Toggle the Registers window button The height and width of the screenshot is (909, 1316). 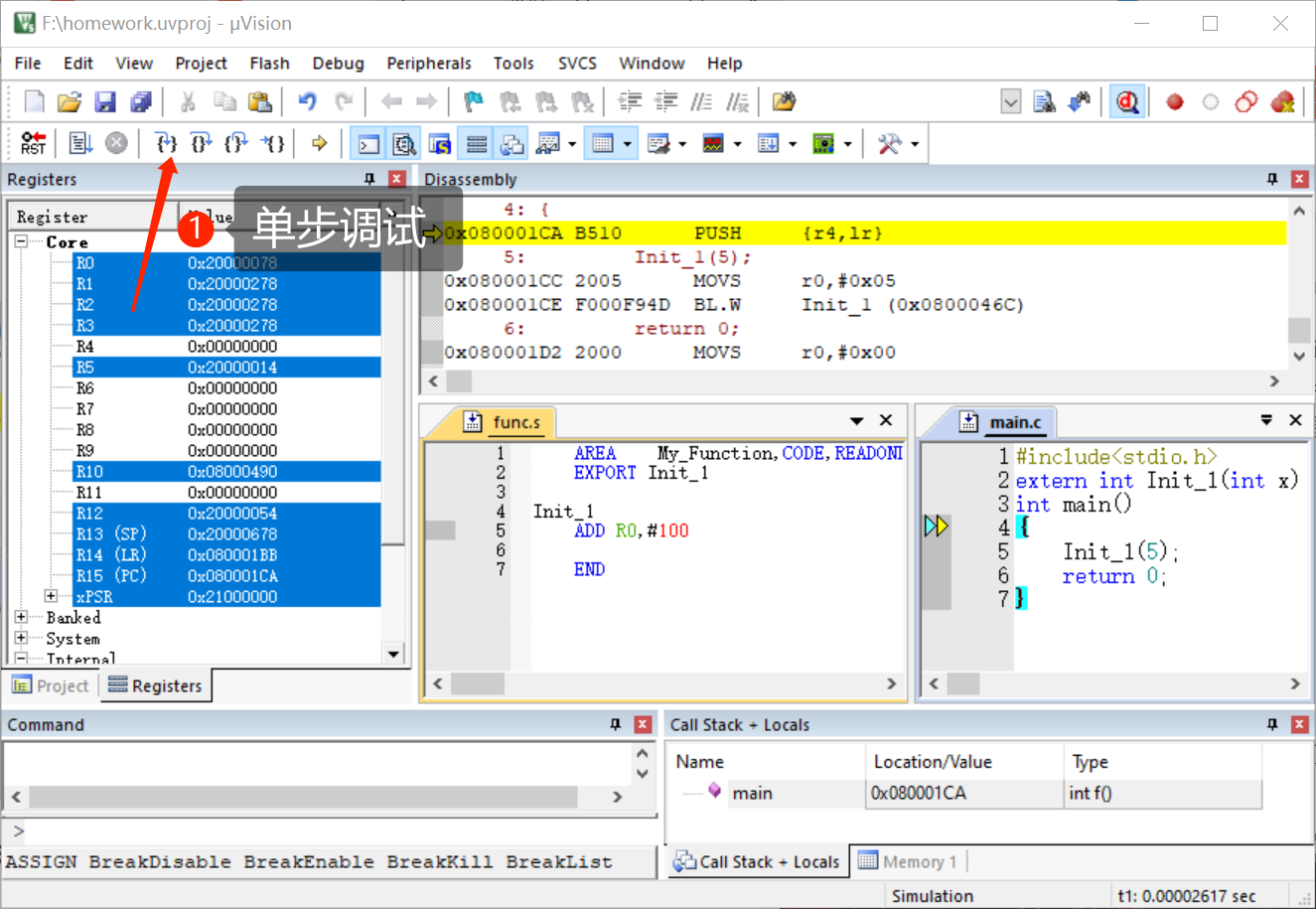pos(477,144)
